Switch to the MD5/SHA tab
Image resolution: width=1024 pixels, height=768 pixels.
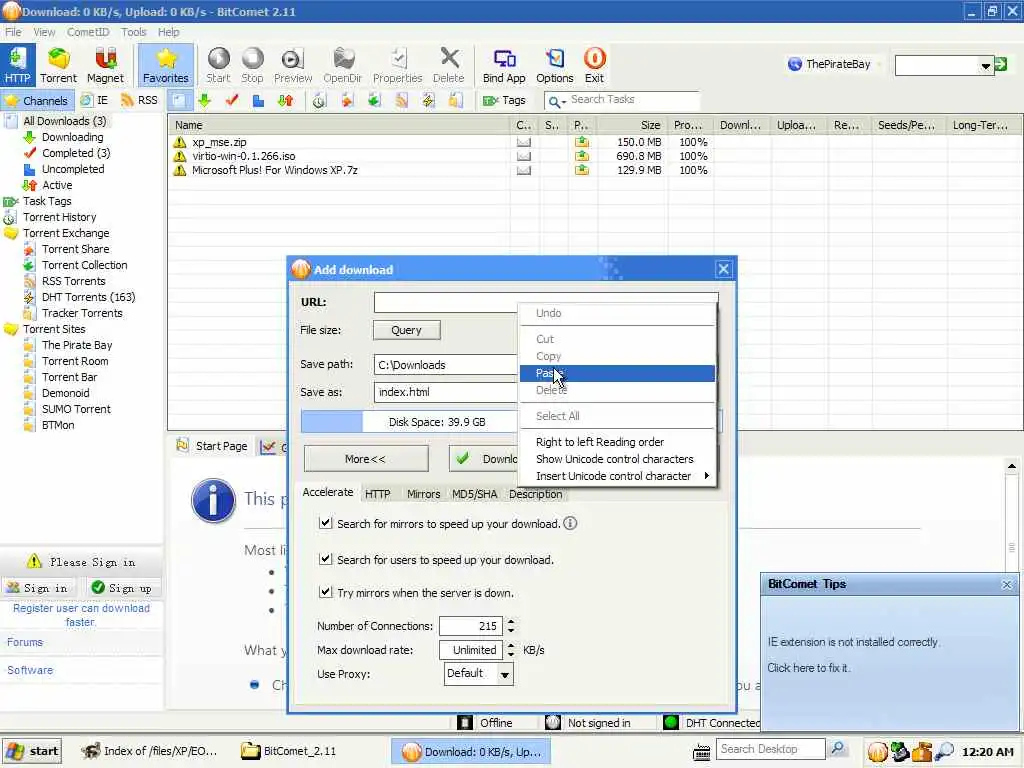click(x=475, y=494)
